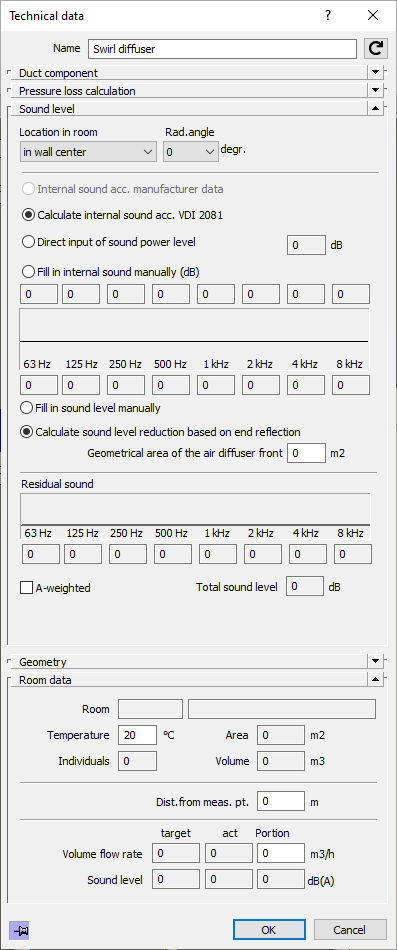Click the question mark help icon in title bar

coord(328,16)
